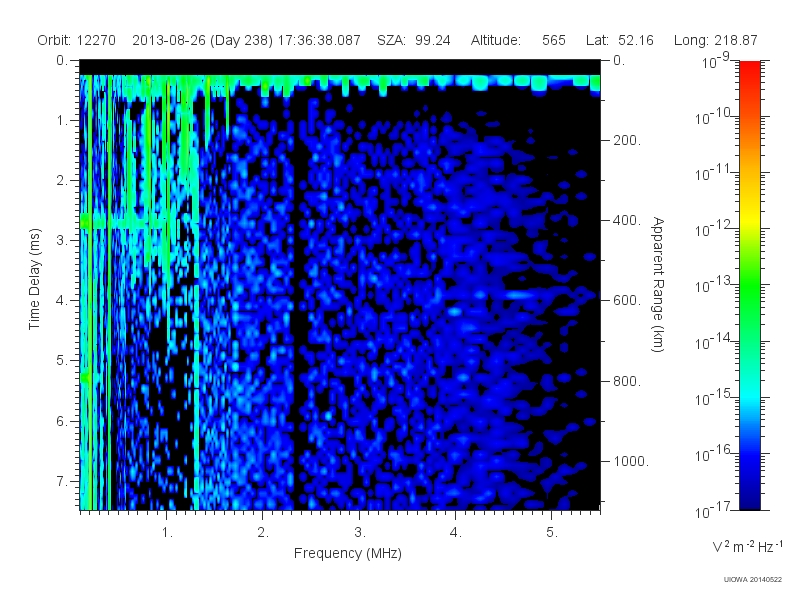800x600 pixels.
Task: Click the '4.' tick on frequency axis
Action: tap(456, 533)
